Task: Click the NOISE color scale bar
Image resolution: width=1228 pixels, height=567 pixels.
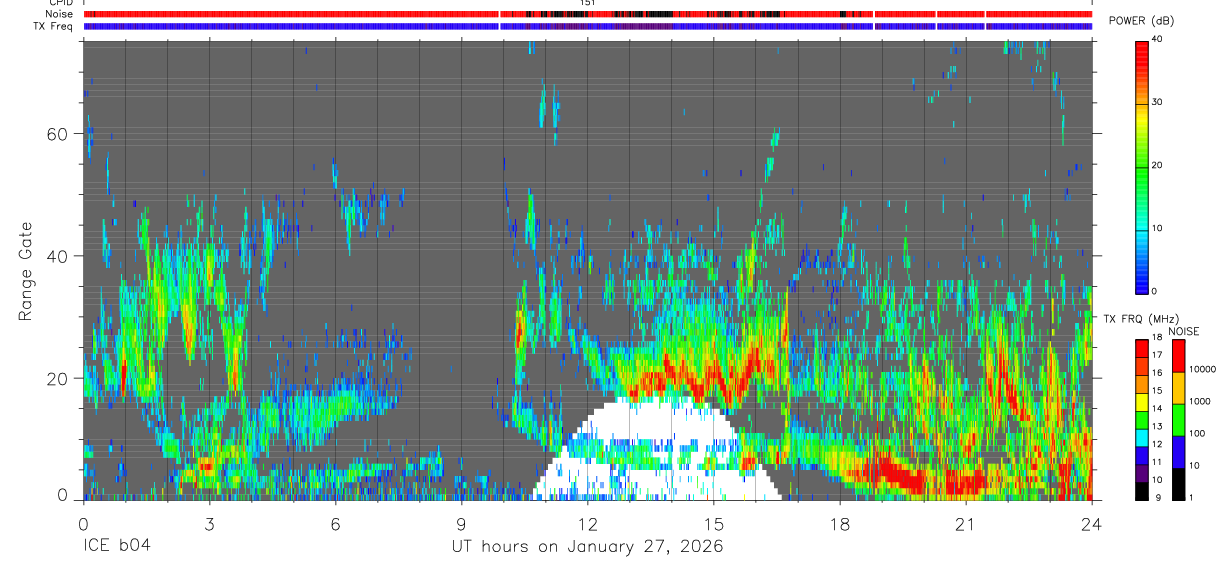Action: tap(1179, 419)
